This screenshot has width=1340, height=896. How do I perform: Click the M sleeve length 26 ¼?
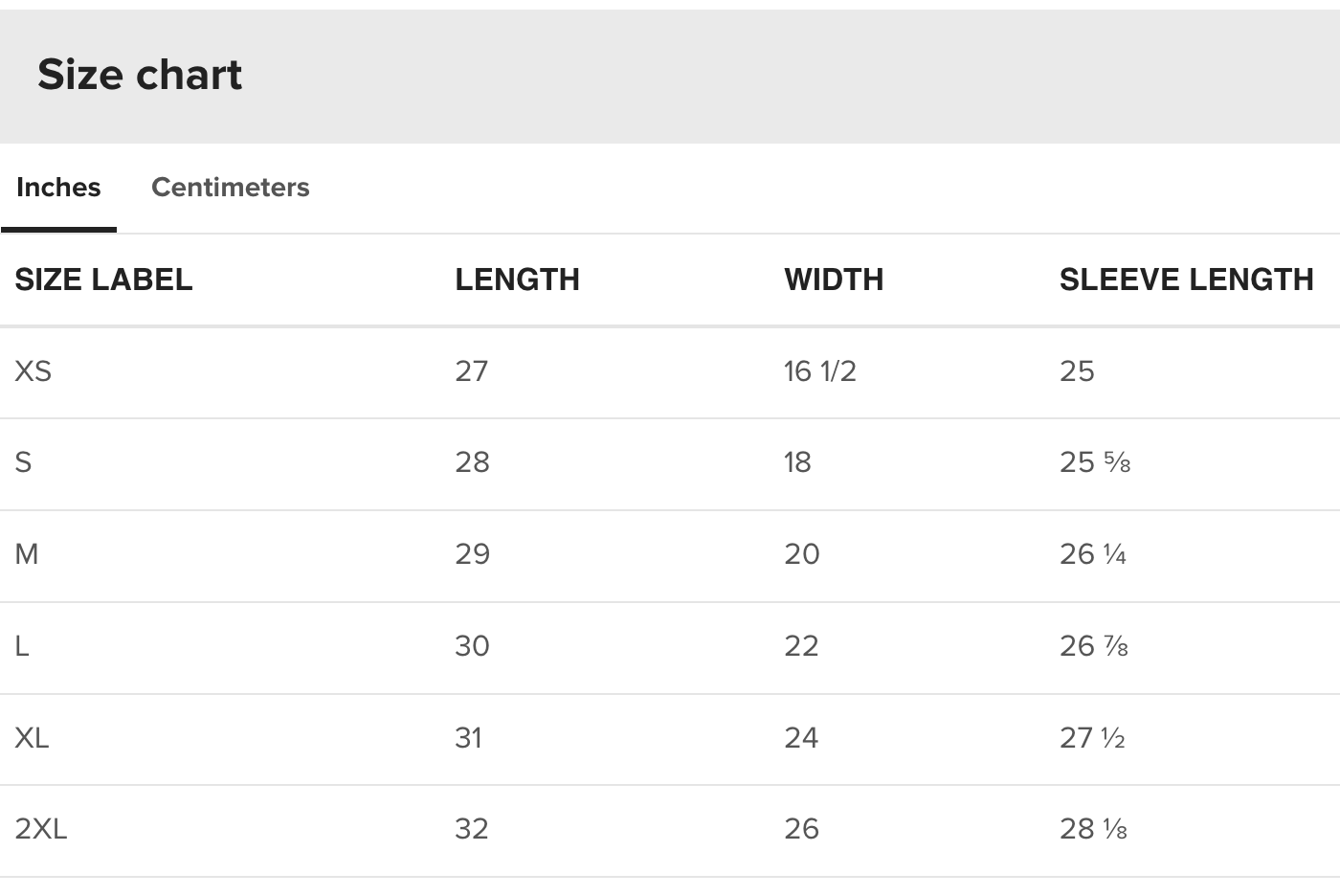pyautogui.click(x=1093, y=554)
